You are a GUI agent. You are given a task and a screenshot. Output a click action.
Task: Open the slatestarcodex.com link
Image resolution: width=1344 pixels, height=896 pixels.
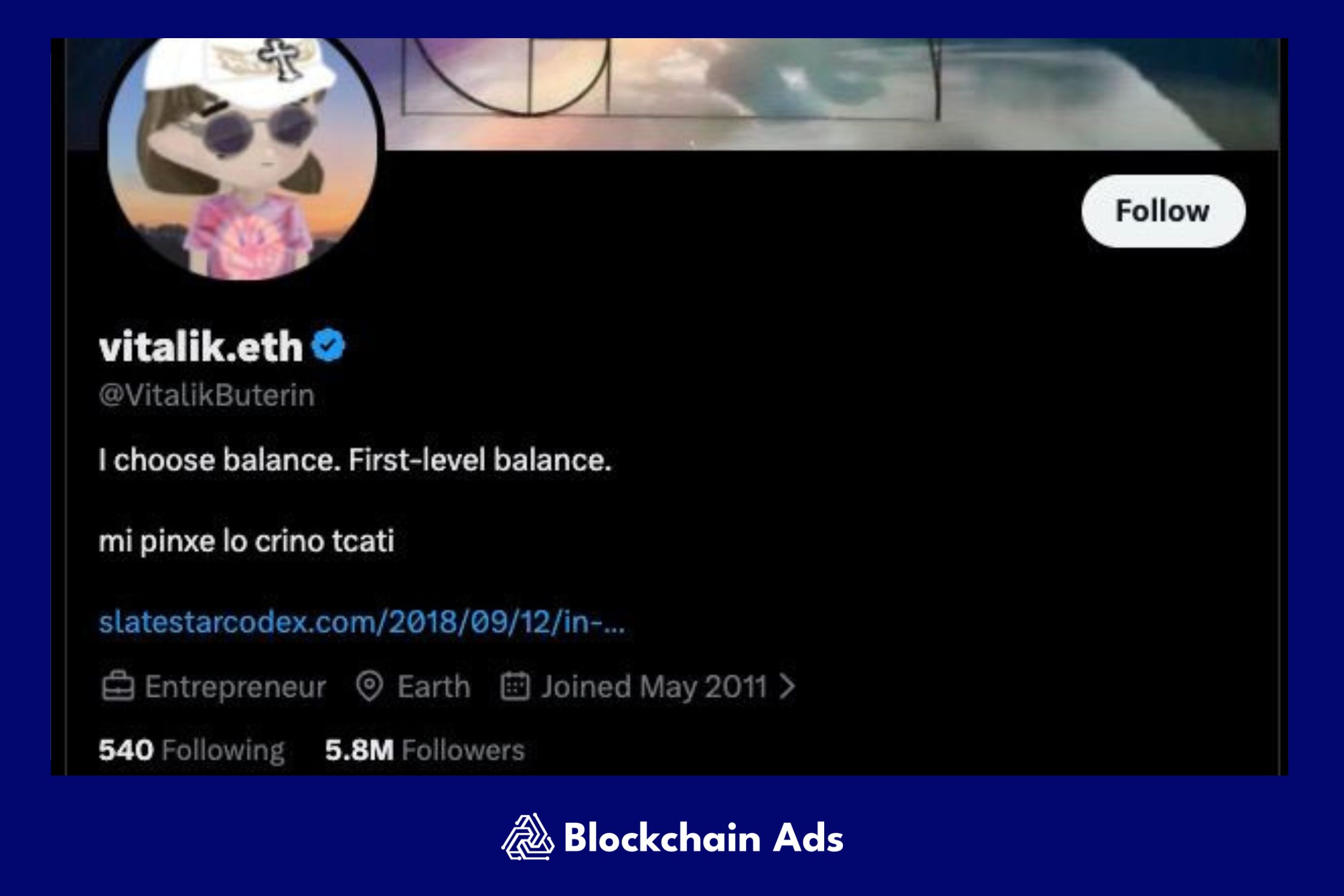coord(362,622)
